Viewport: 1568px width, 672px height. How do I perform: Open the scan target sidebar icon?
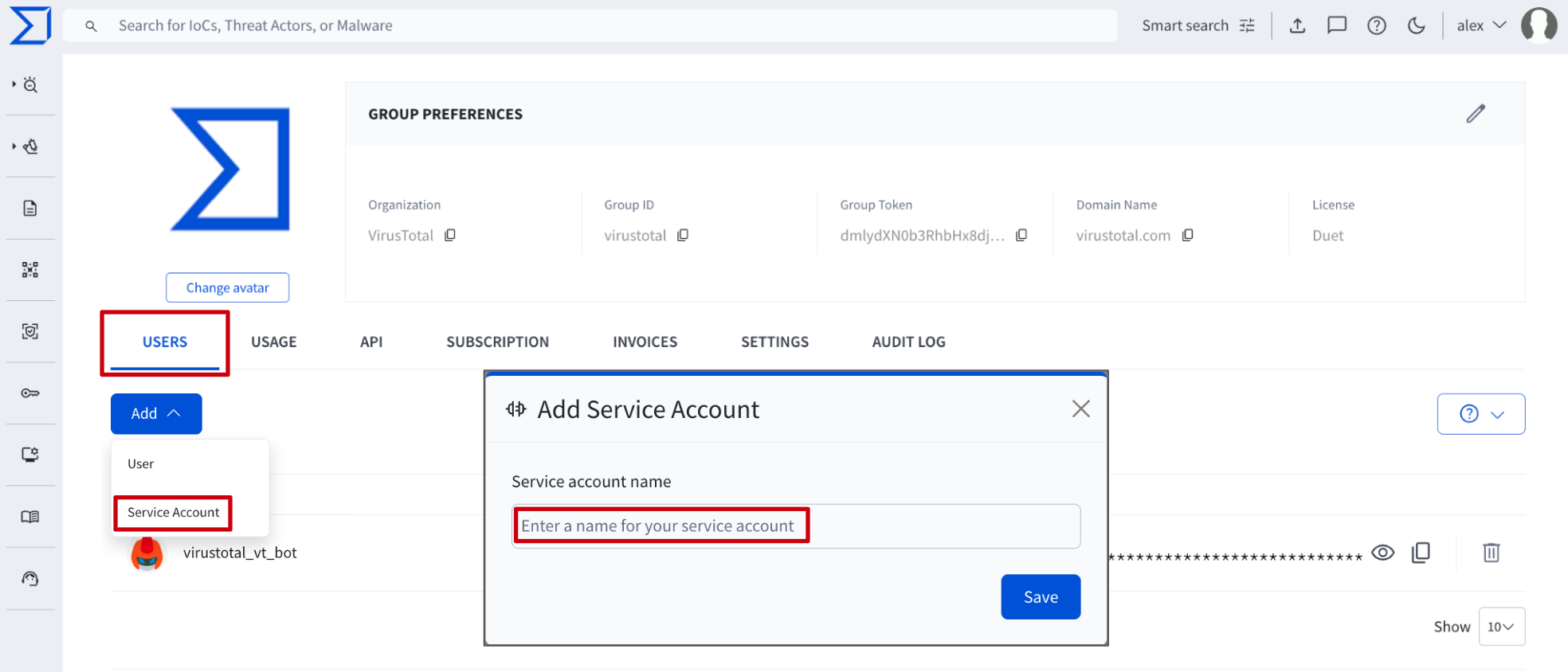(30, 331)
